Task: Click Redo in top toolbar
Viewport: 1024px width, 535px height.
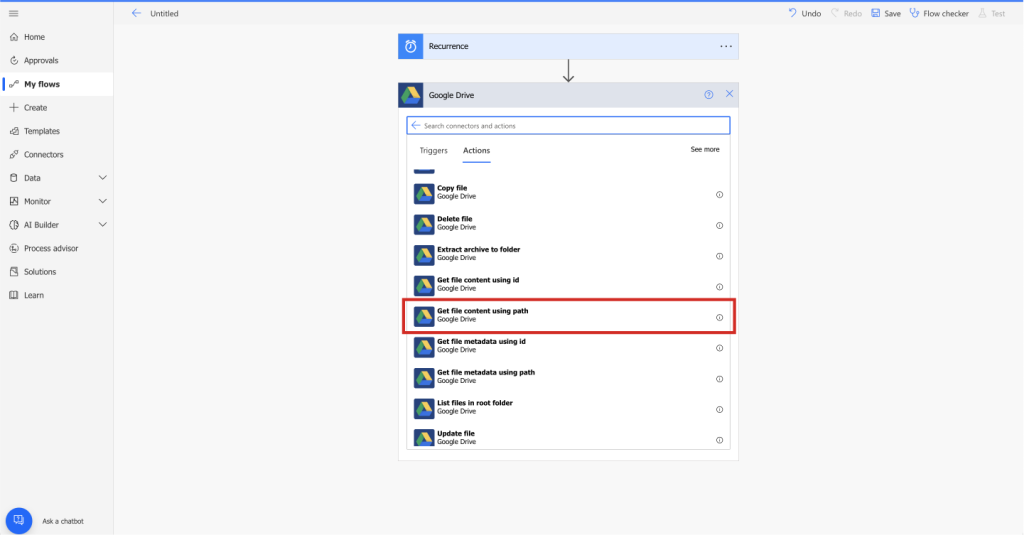Action: pyautogui.click(x=846, y=13)
